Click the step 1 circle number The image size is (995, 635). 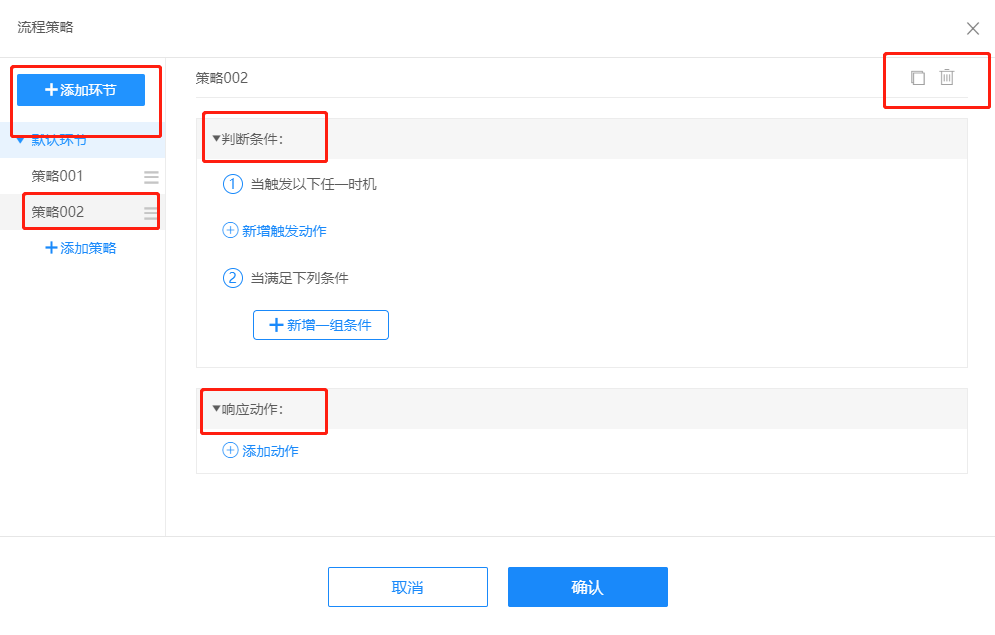[x=232, y=184]
